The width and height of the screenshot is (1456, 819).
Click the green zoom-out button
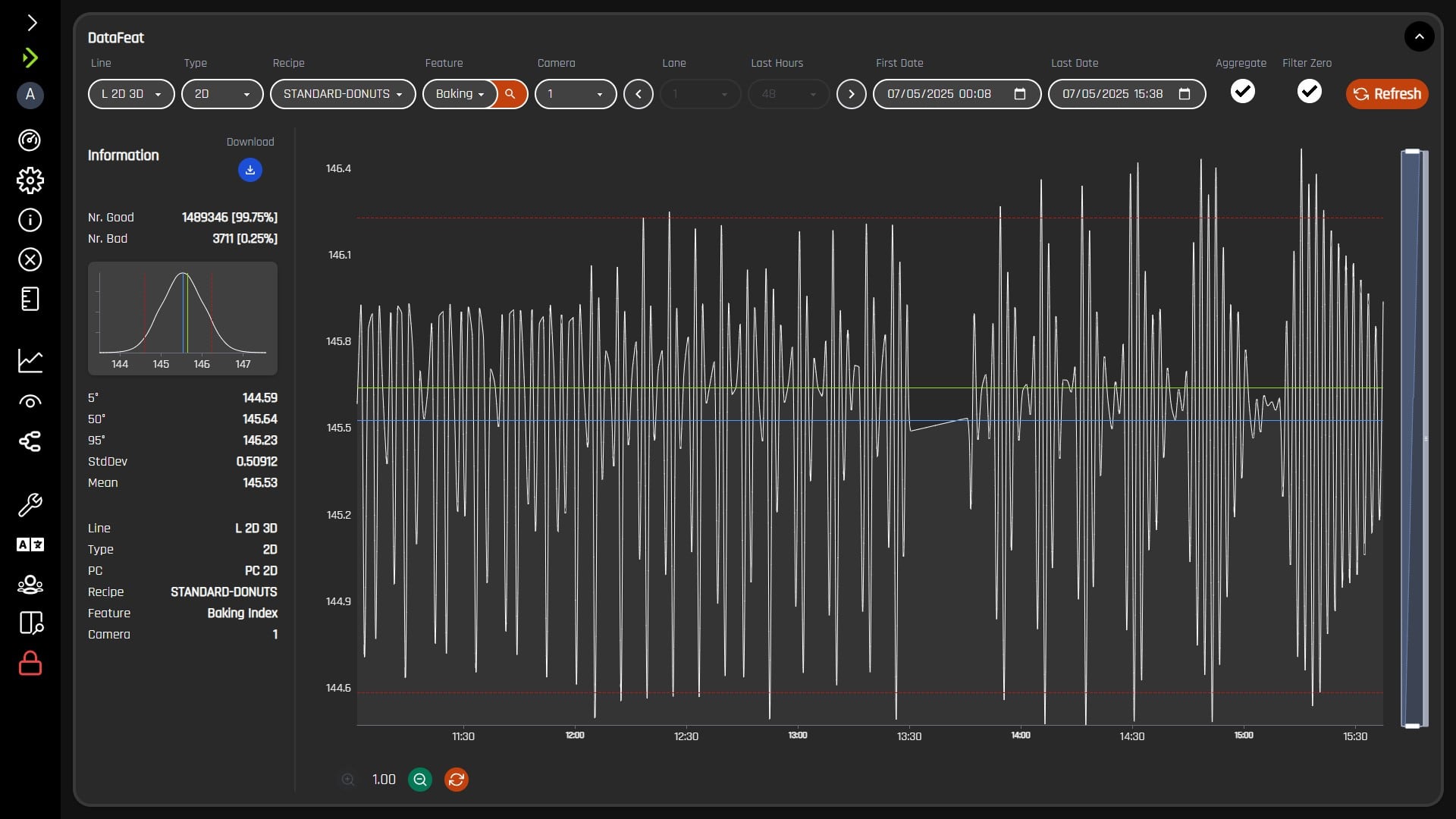[x=420, y=780]
